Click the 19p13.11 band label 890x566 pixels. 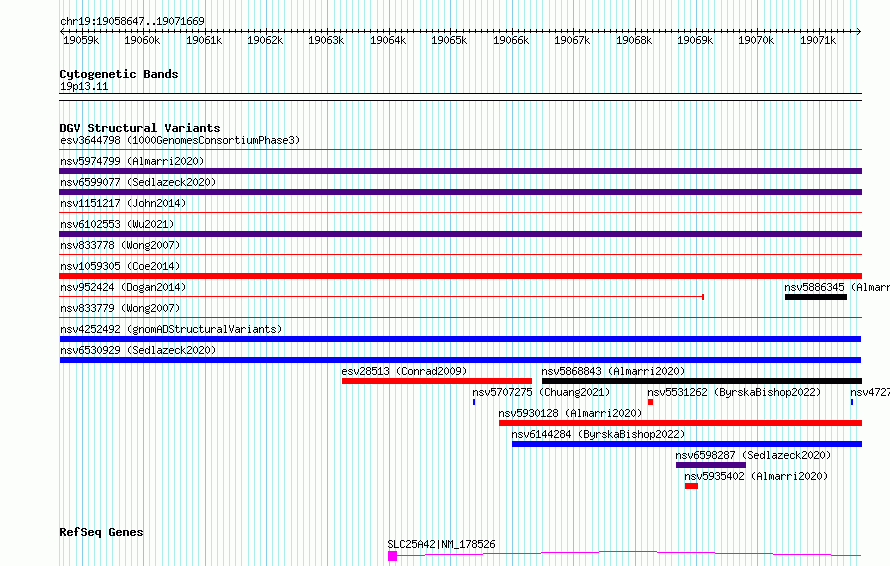coord(84,86)
